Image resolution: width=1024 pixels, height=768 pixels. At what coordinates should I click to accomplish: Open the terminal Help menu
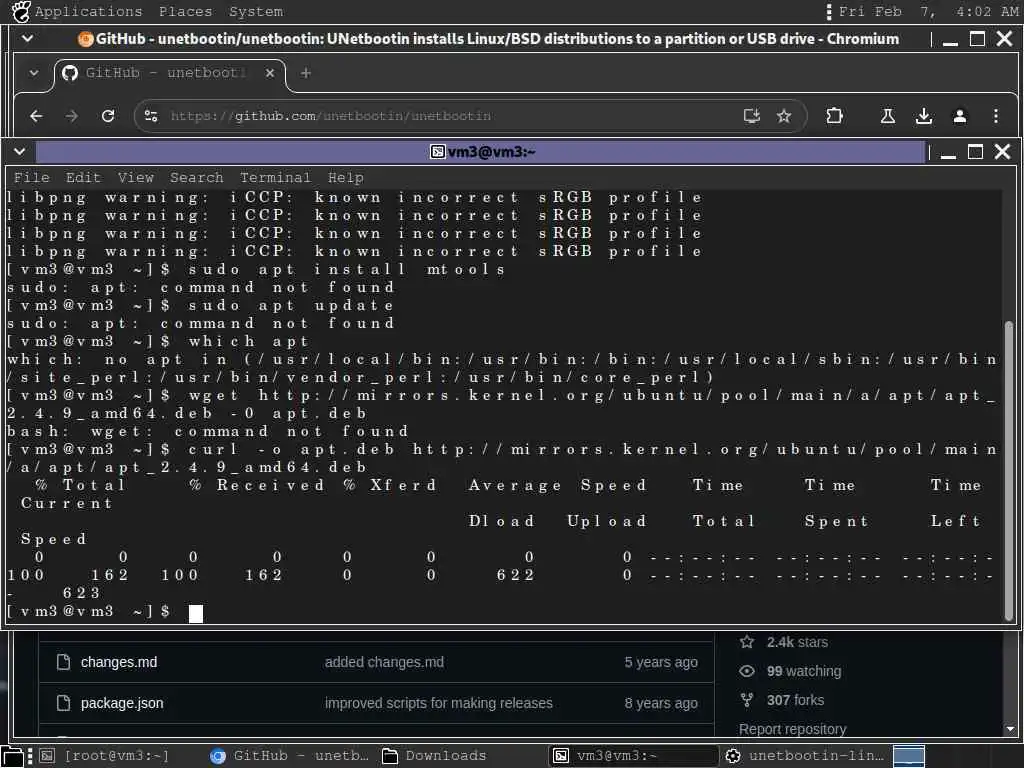point(345,178)
